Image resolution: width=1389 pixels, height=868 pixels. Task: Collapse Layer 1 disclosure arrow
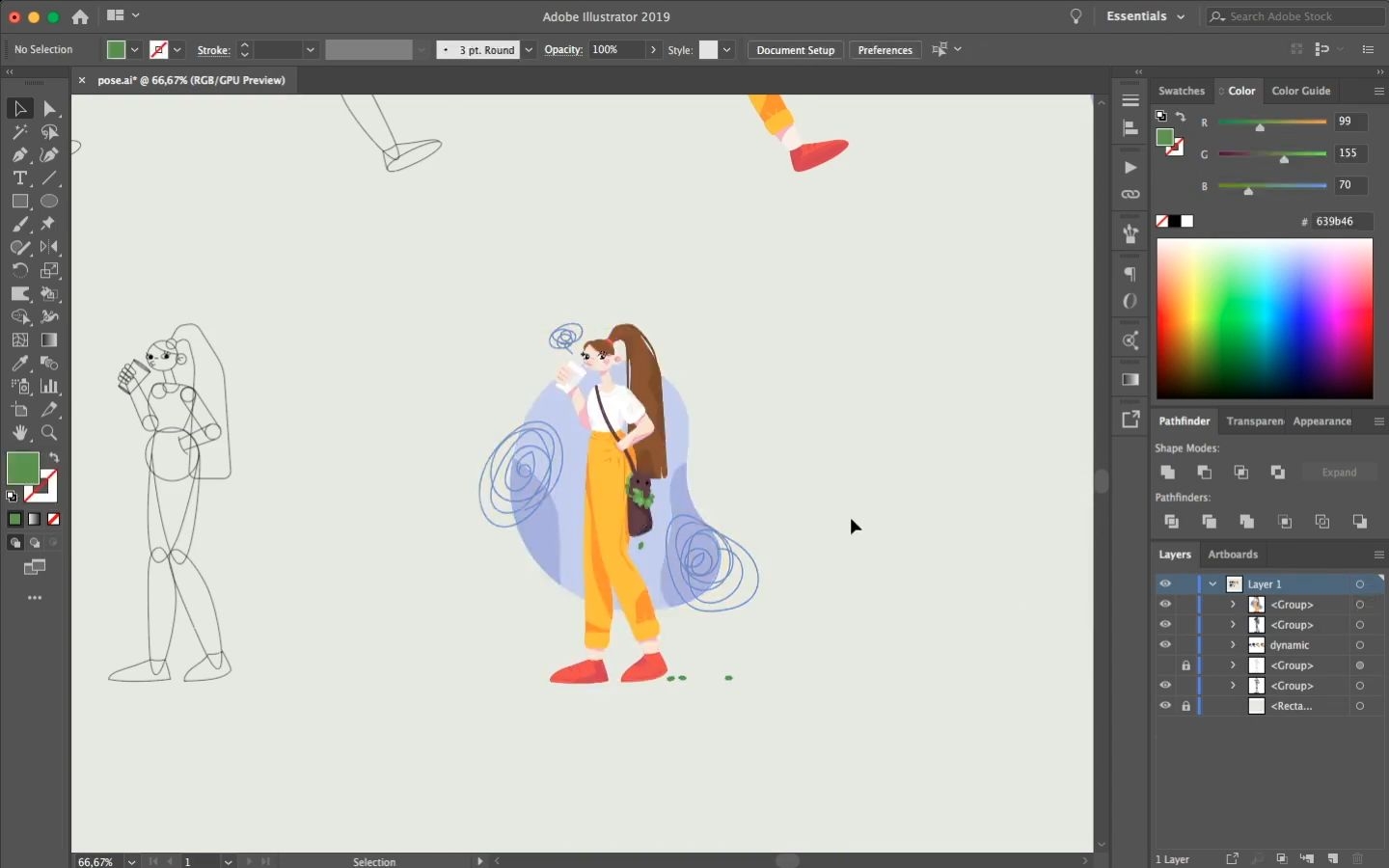[1212, 584]
